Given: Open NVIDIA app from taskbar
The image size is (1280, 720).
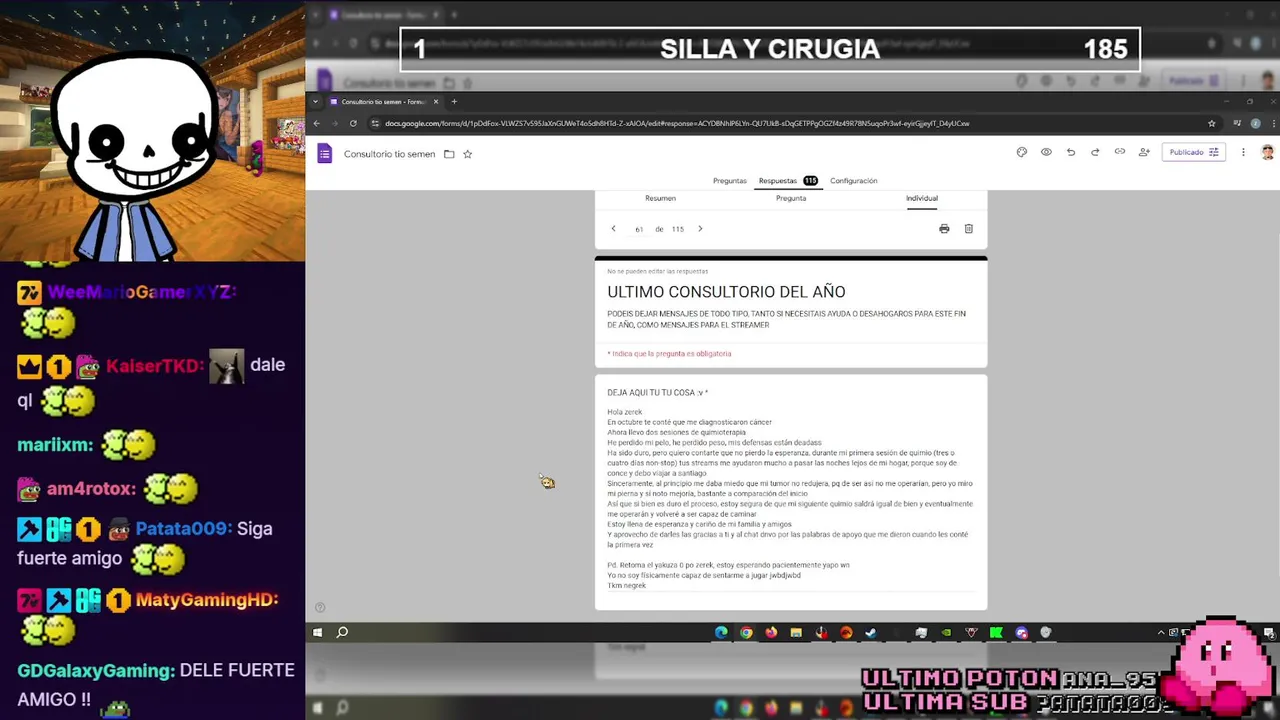Looking at the screenshot, I should 946,632.
